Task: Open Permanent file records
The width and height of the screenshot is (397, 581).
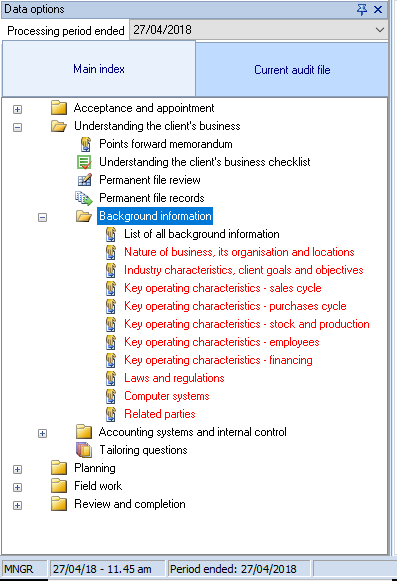Action: pos(152,198)
